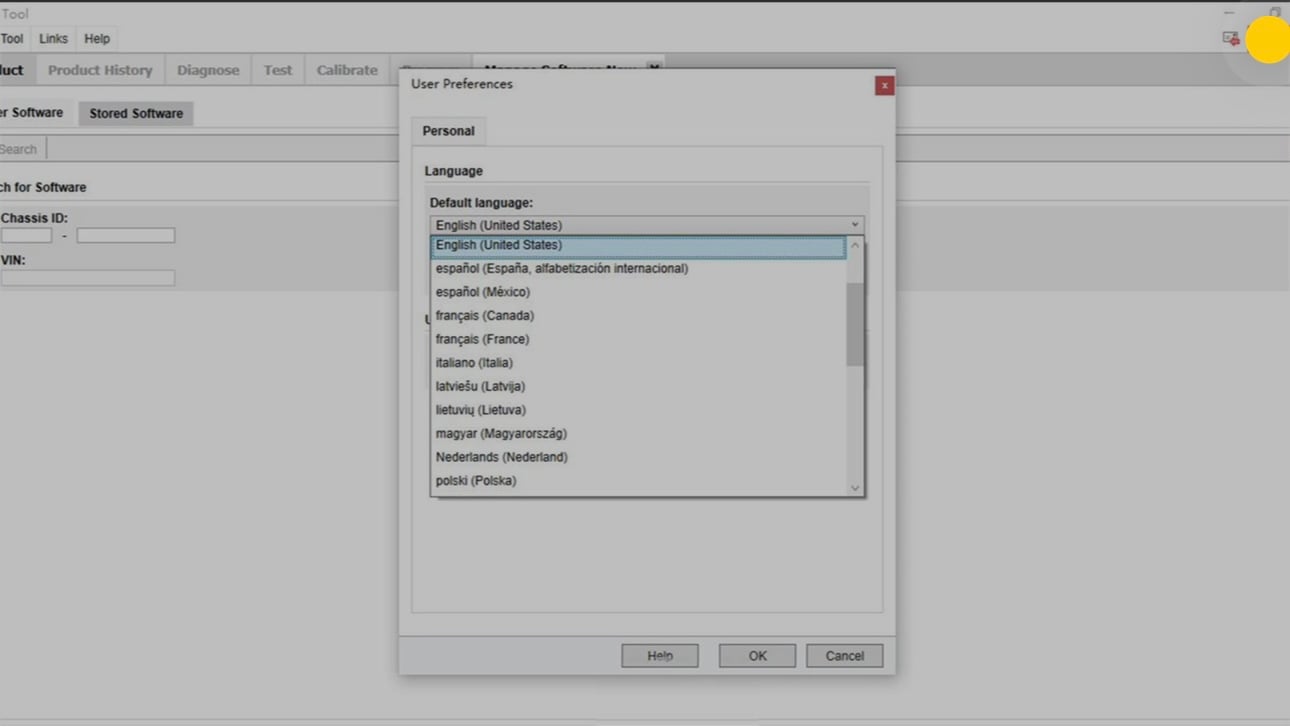The image size is (1290, 728).
Task: Choose polski (Polska) language
Action: click(x=638, y=481)
